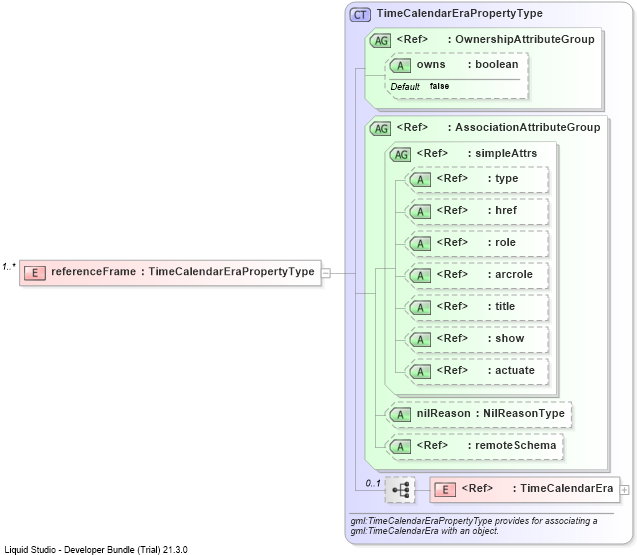Select the ': remoteSchema' reference text

tap(512, 446)
